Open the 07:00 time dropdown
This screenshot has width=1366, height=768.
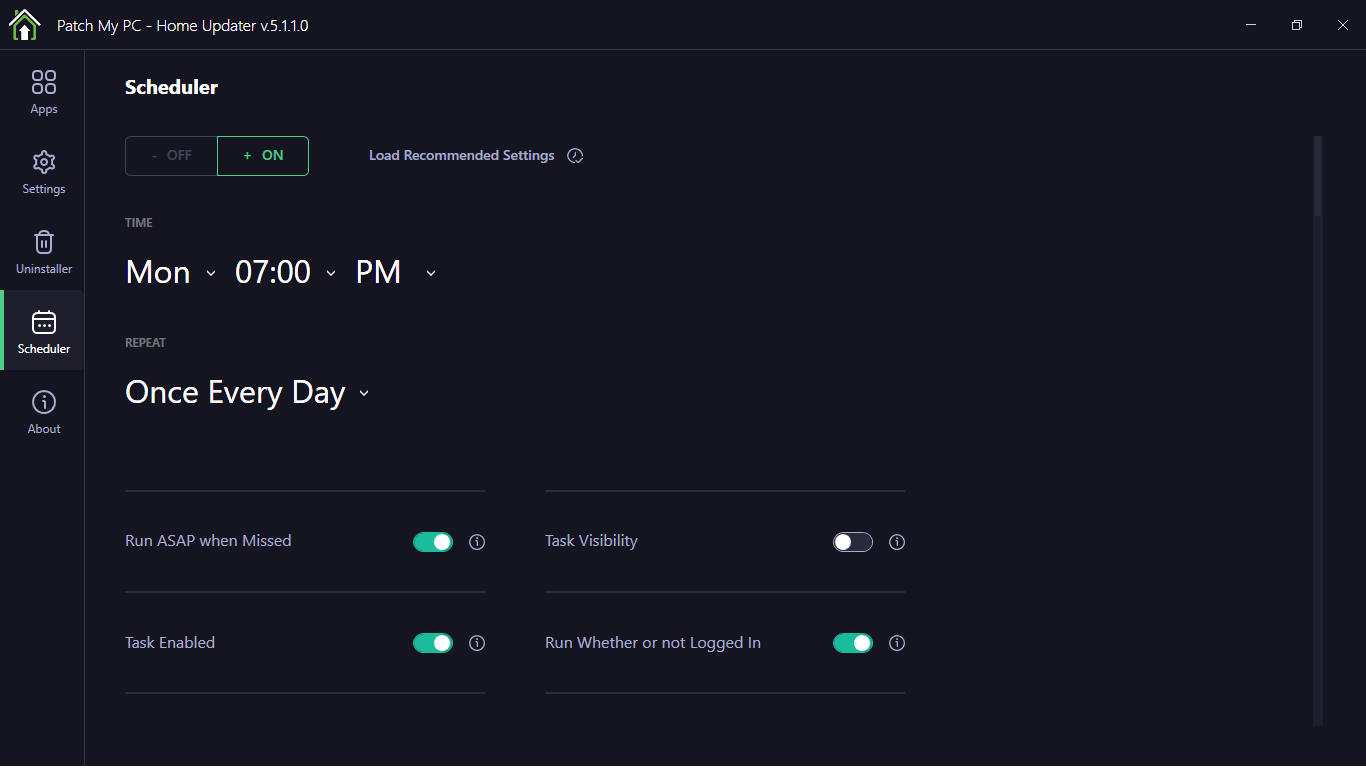(x=285, y=272)
